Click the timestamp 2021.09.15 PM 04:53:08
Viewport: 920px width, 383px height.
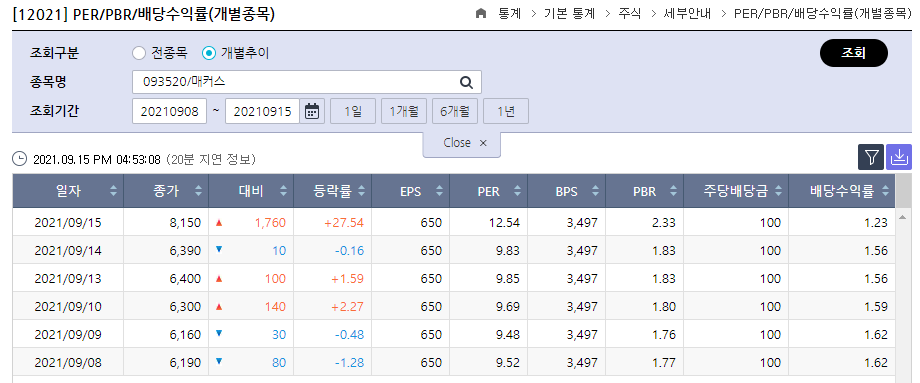pyautogui.click(x=97, y=160)
